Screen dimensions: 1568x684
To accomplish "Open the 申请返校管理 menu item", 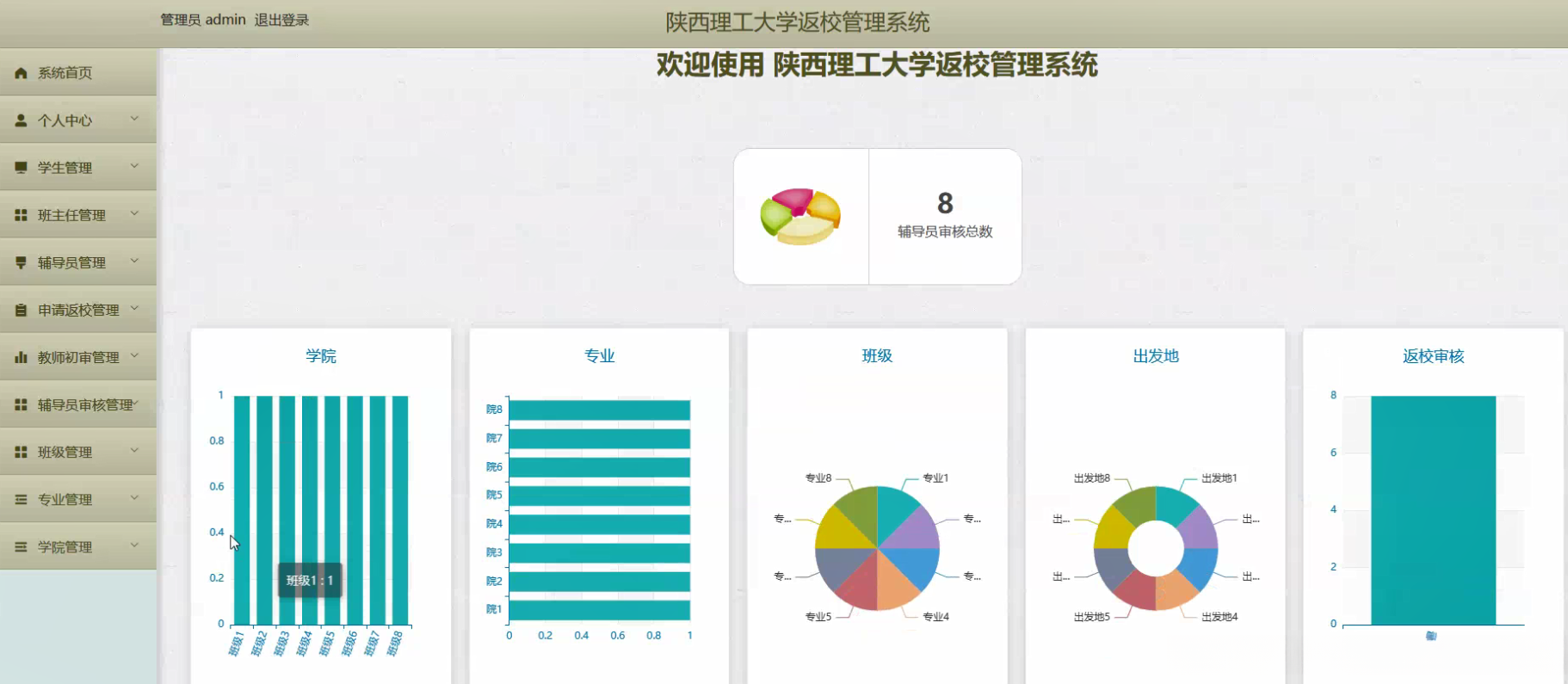I will click(x=78, y=310).
